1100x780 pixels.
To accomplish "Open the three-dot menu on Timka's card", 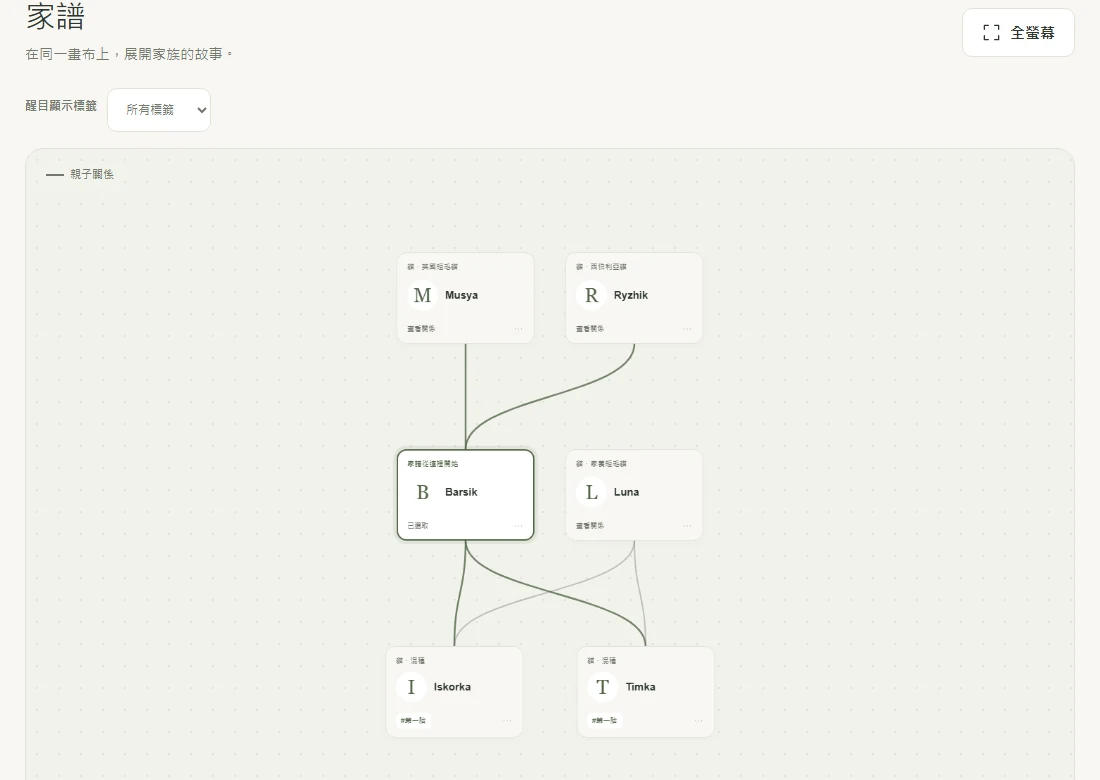I will [699, 720].
